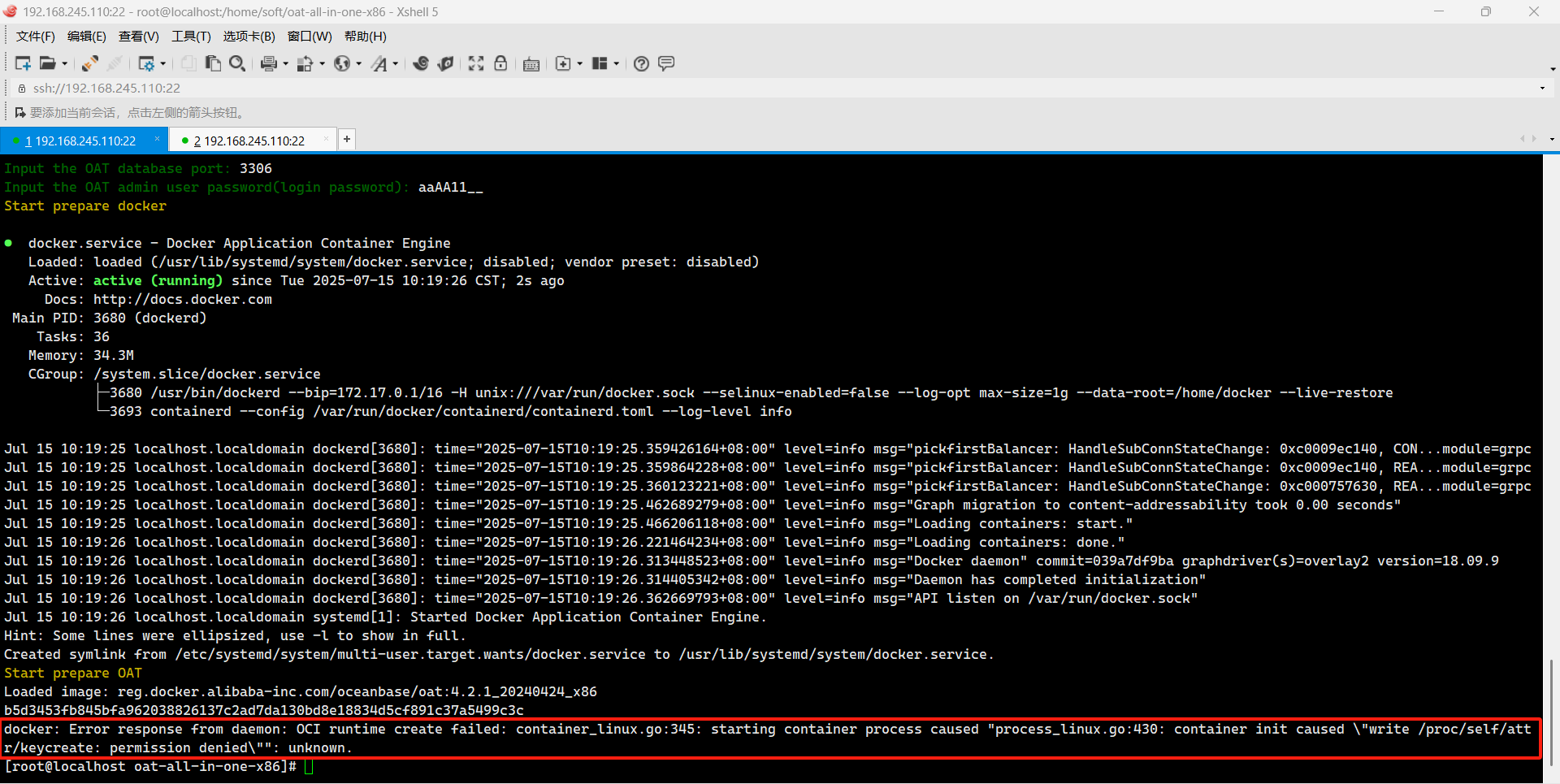Close session tab 1
The image size is (1560, 784).
point(157,140)
